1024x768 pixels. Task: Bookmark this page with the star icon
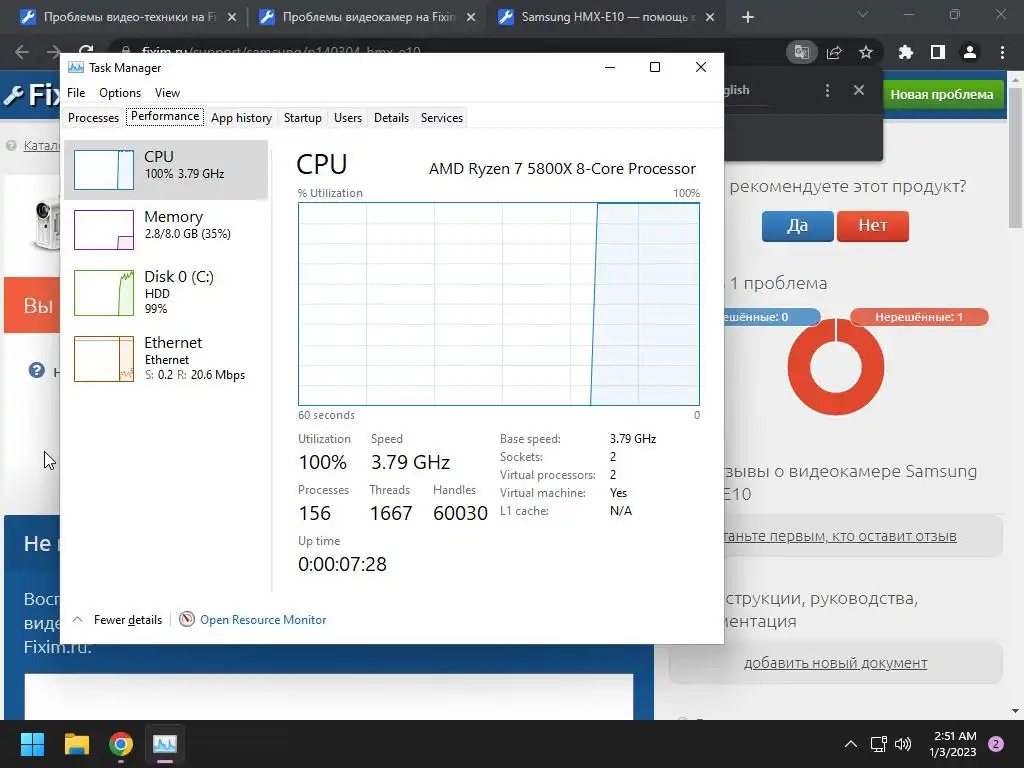[x=866, y=52]
